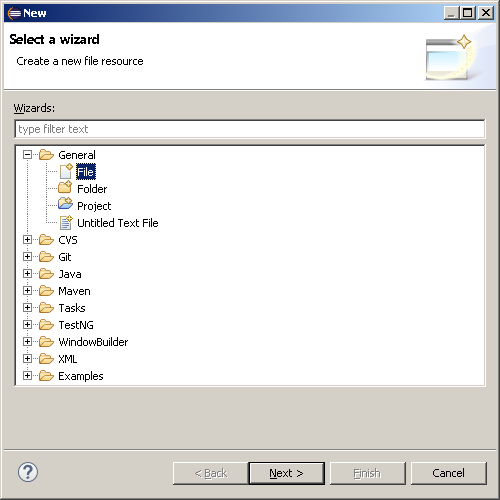Screen dimensions: 500x500
Task: Click the WindowBuilder folder icon
Action: click(46, 342)
